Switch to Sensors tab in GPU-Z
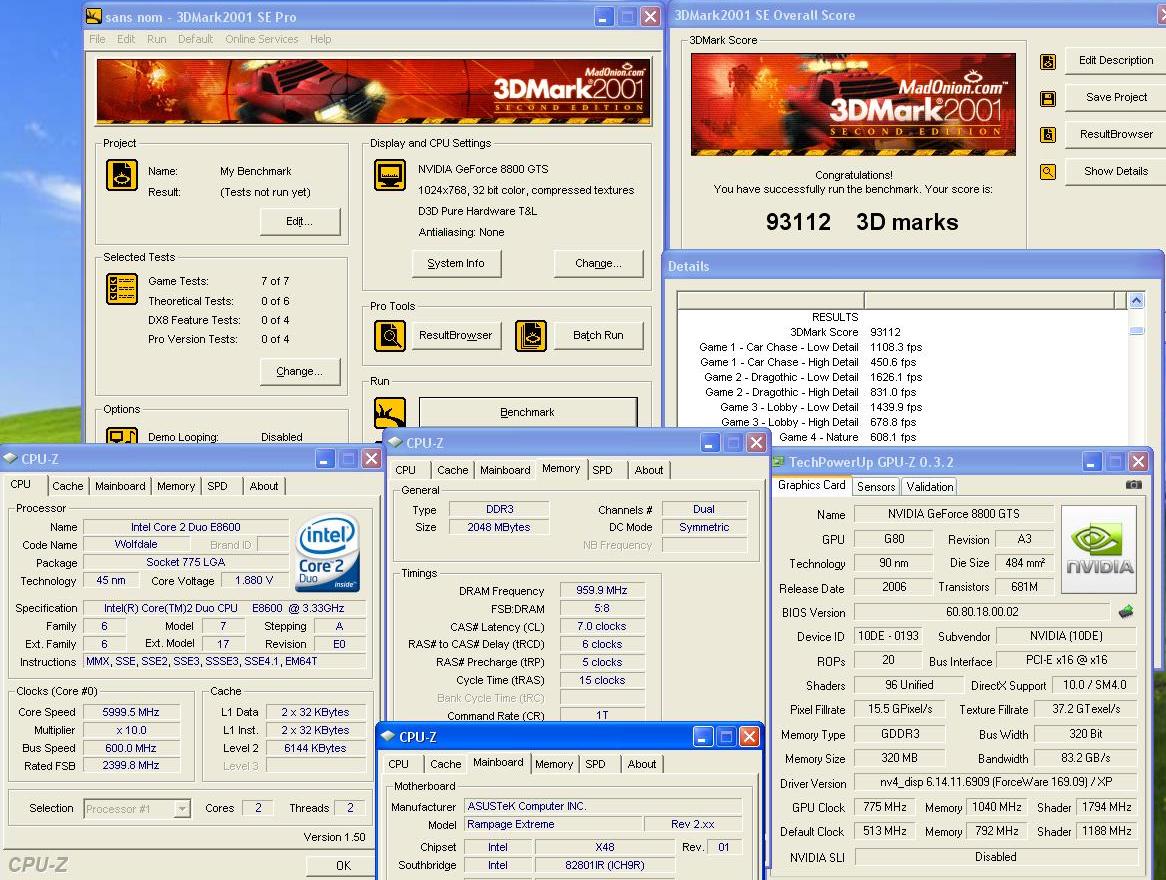The height and width of the screenshot is (880, 1166). coord(876,486)
